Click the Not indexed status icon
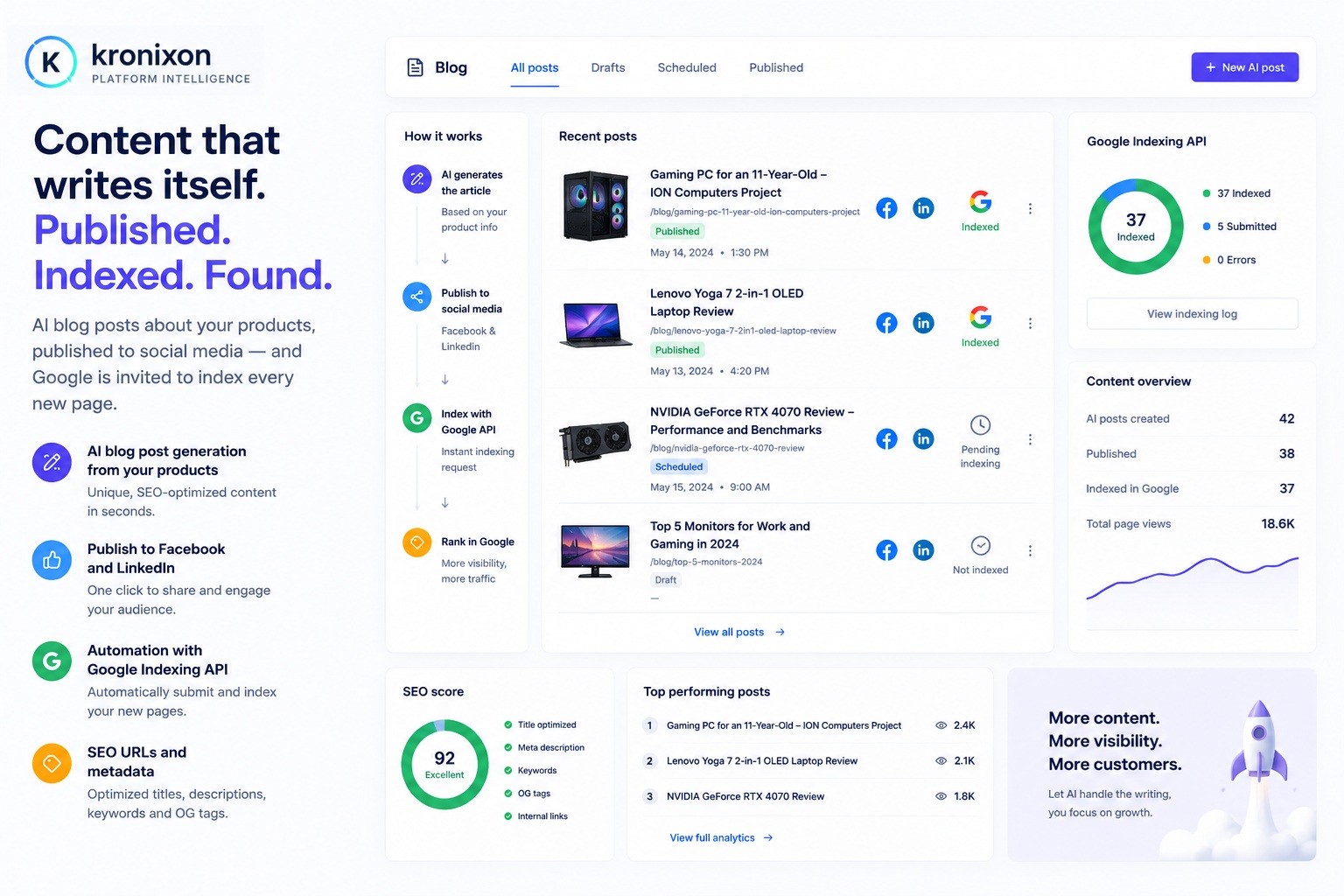 point(981,546)
